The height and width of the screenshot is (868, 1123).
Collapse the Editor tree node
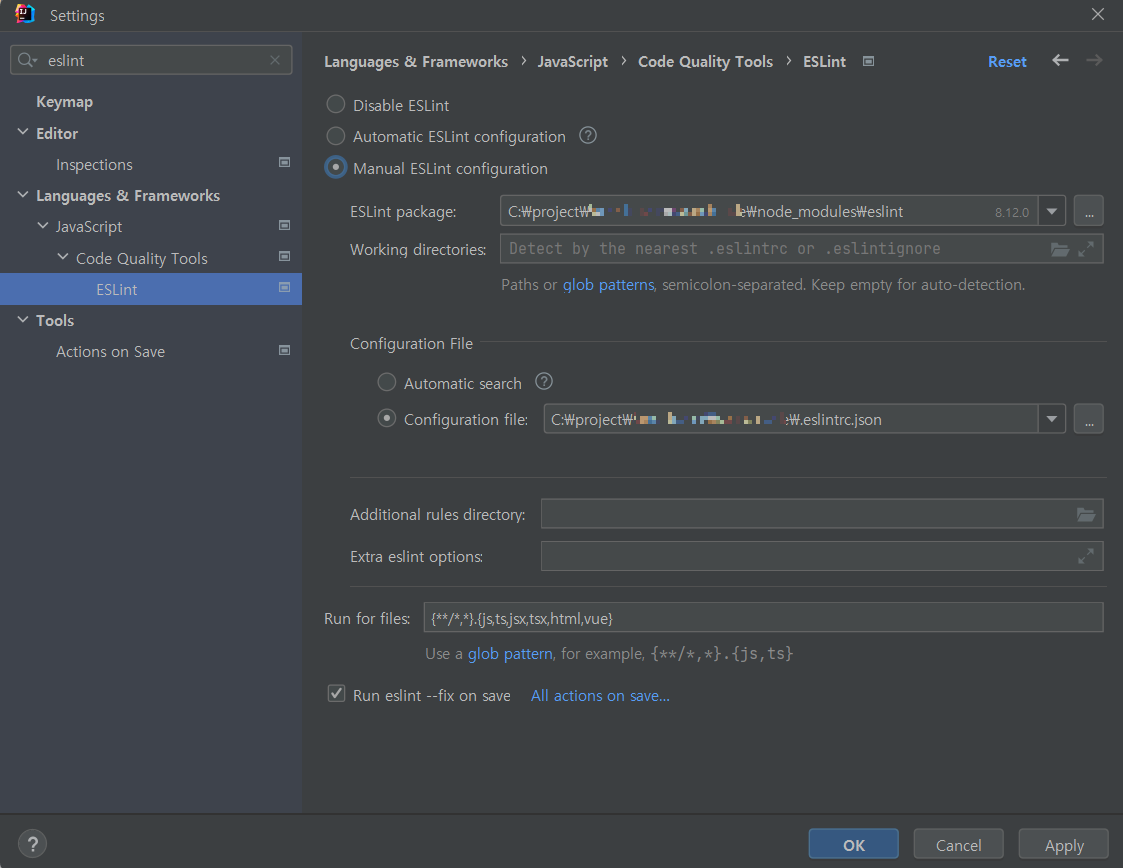point(23,132)
